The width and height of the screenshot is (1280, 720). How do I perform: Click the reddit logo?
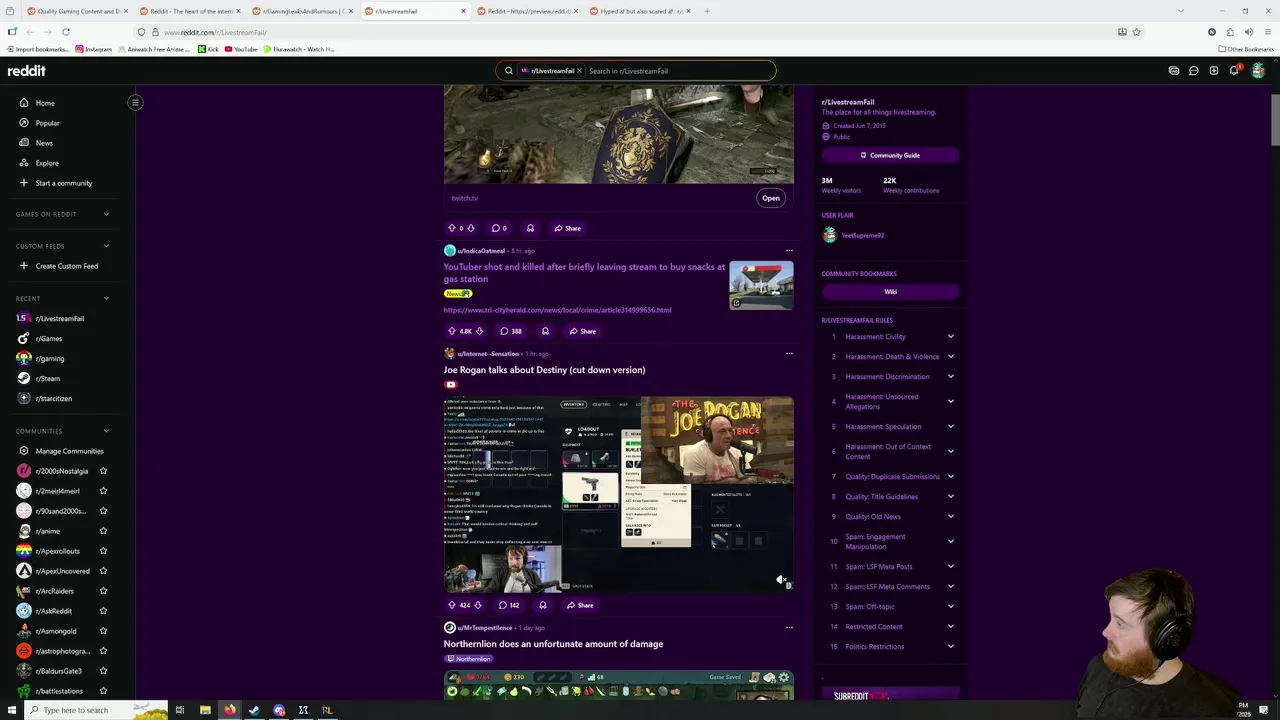click(27, 71)
